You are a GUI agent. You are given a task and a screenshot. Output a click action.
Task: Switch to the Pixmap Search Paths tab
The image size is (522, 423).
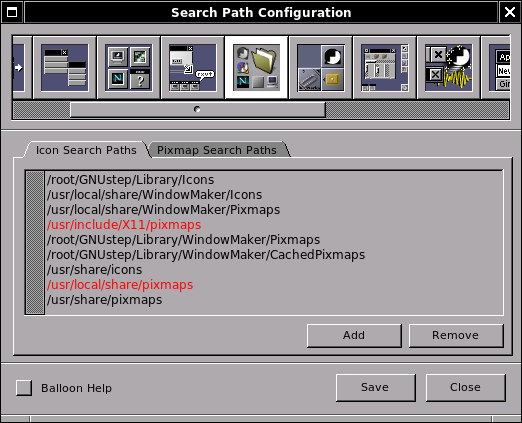point(217,150)
